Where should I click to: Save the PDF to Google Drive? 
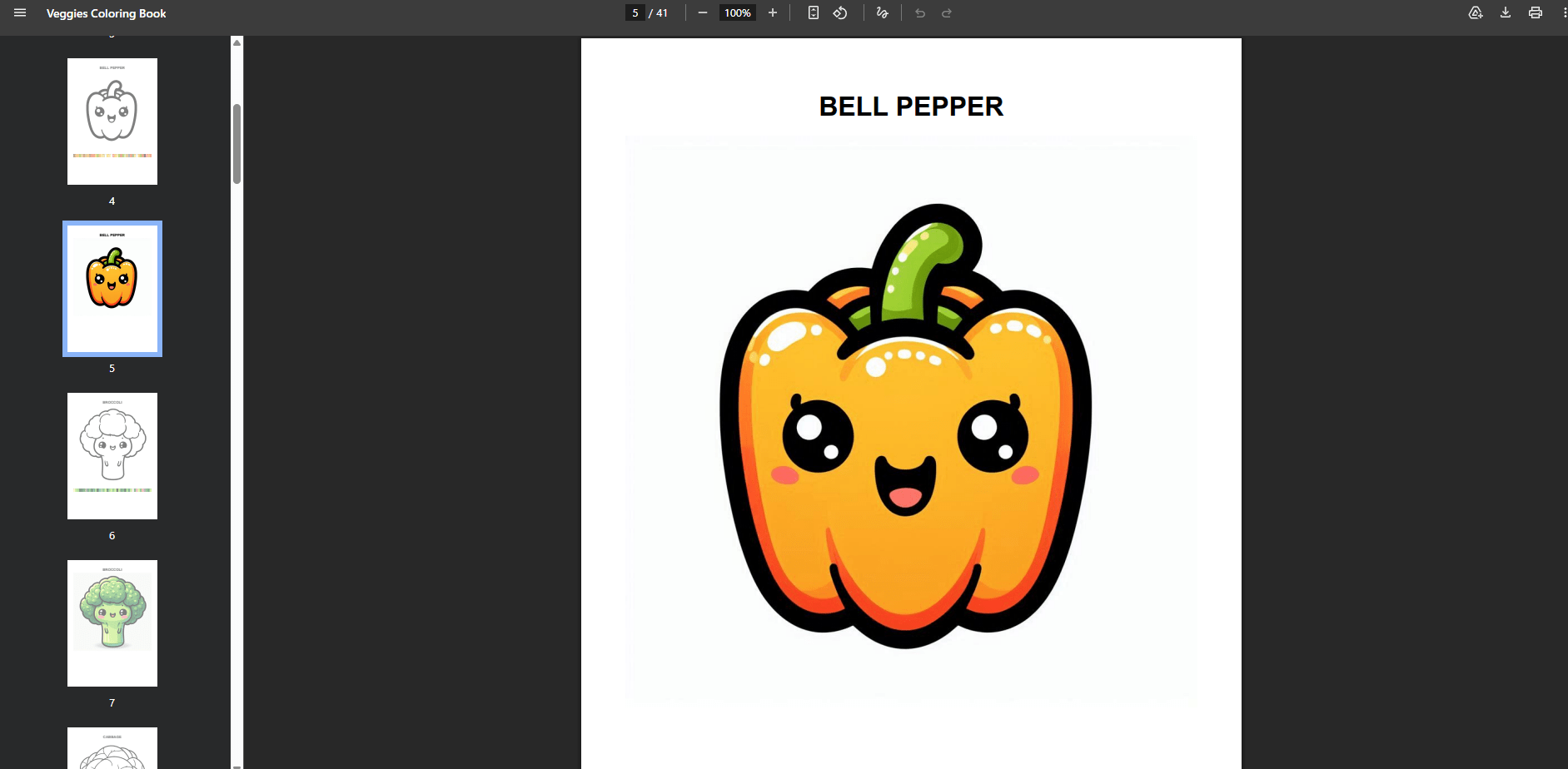coord(1476,13)
